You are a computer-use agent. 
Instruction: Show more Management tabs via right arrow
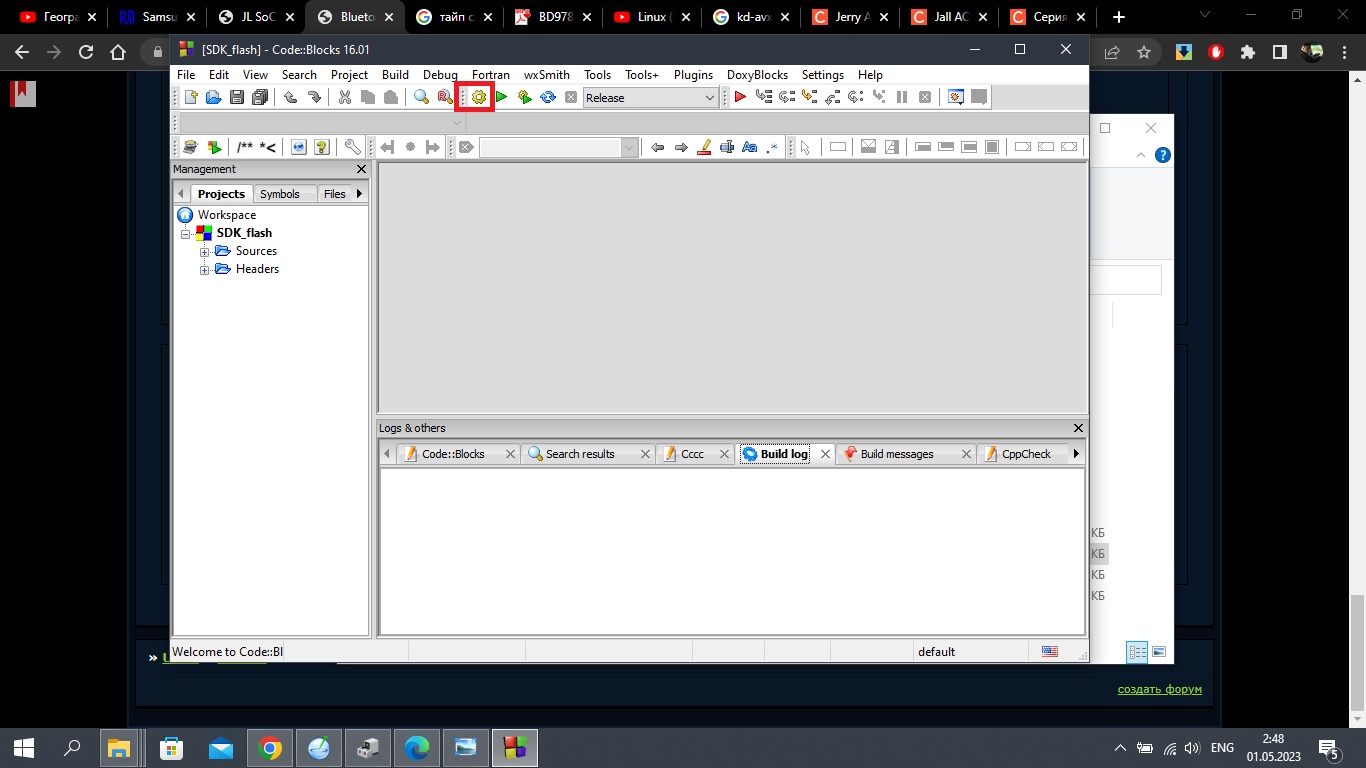click(359, 193)
